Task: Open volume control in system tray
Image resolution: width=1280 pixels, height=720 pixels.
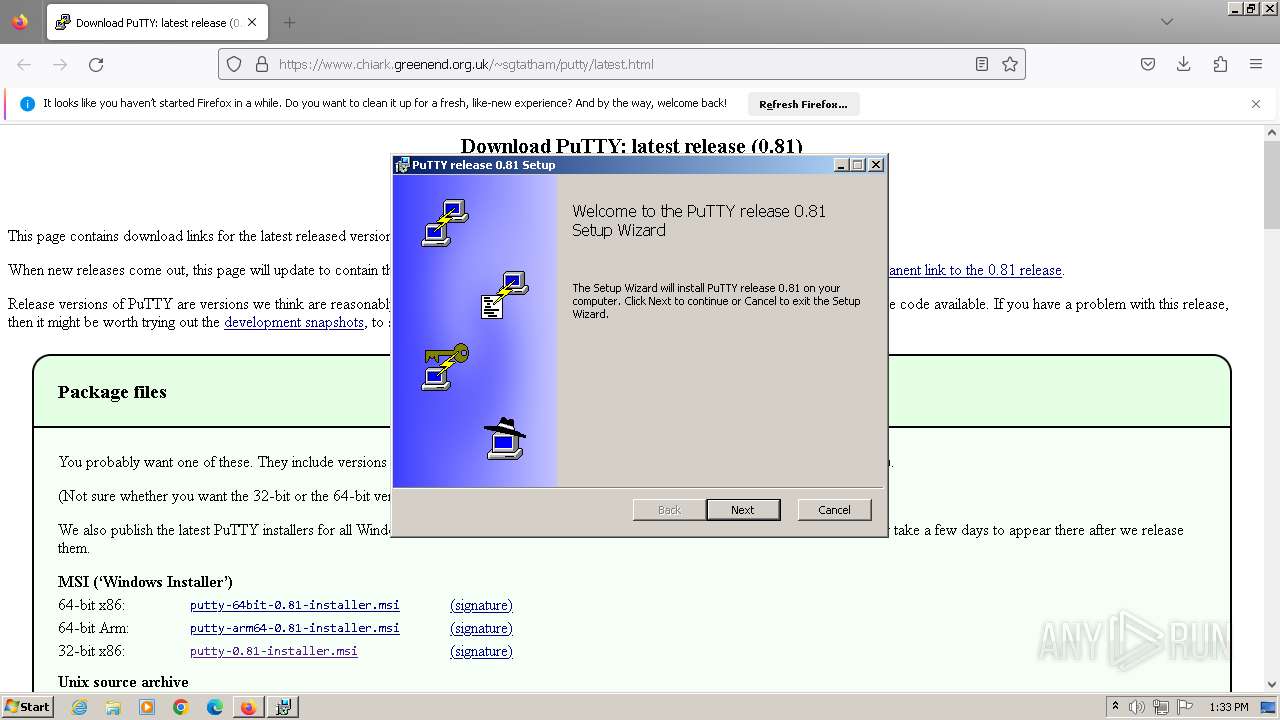Action: 1137,707
